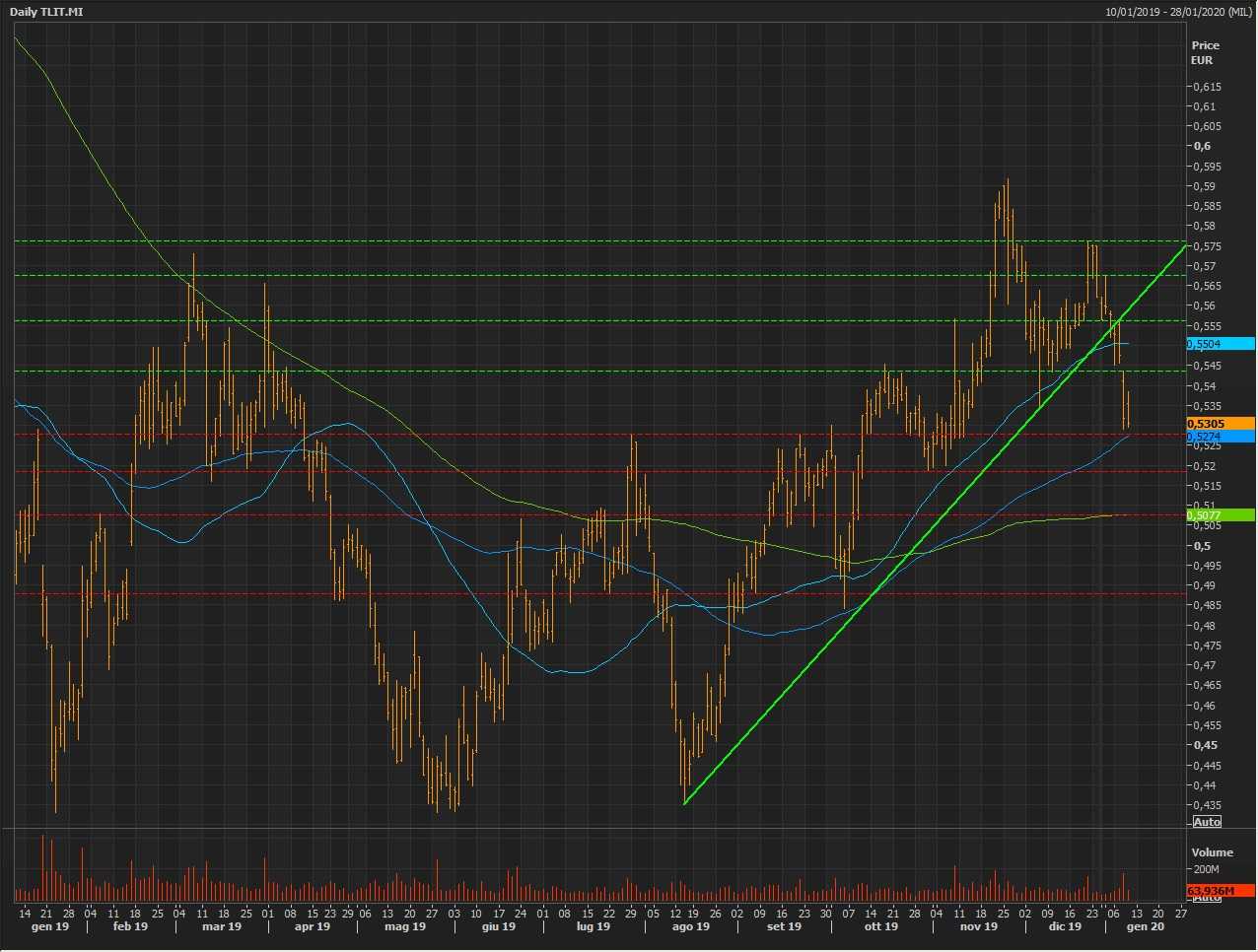
Task: Click the Price EUR axis heading
Action: 1205,52
